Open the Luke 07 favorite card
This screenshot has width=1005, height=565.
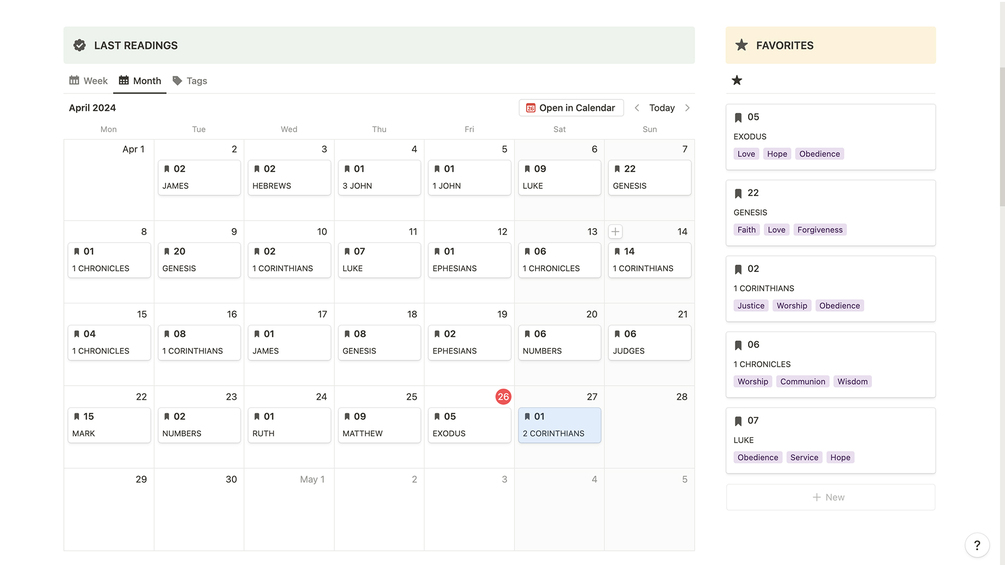click(x=830, y=440)
